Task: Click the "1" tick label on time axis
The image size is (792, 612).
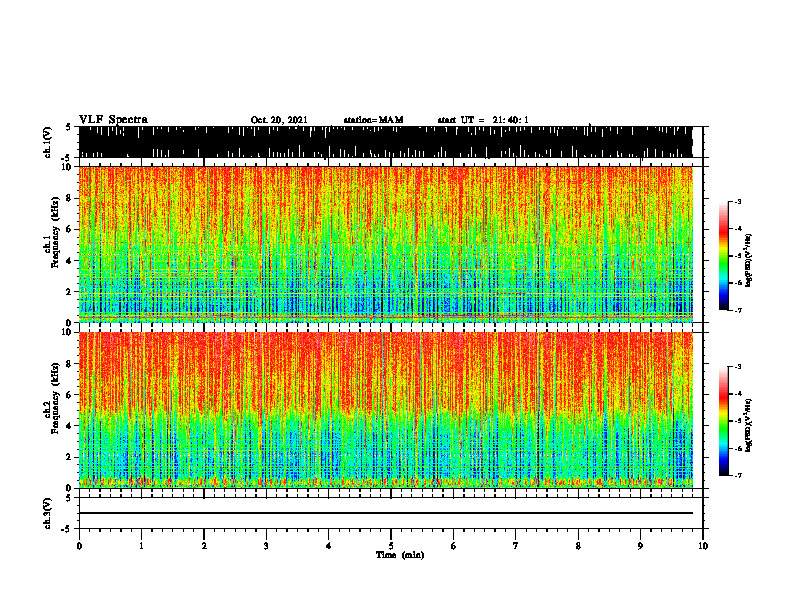Action: pyautogui.click(x=141, y=546)
